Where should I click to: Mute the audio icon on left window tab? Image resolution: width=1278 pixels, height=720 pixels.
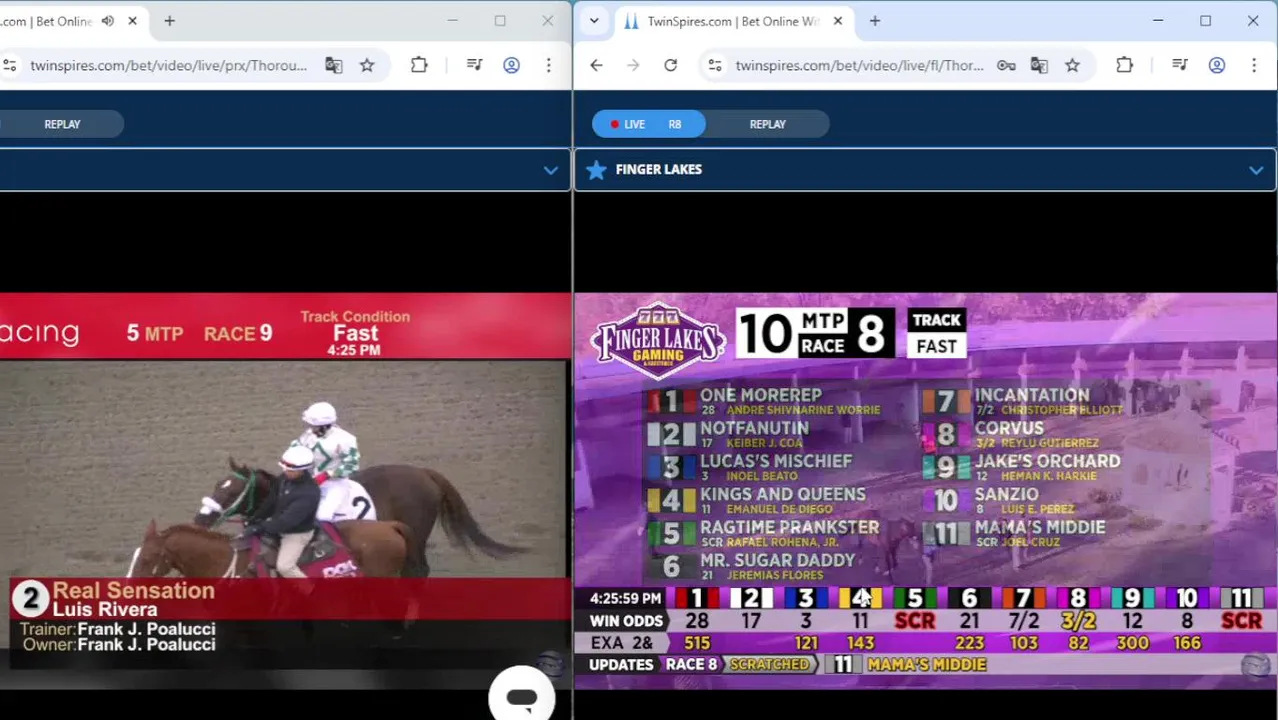pyautogui.click(x=108, y=21)
